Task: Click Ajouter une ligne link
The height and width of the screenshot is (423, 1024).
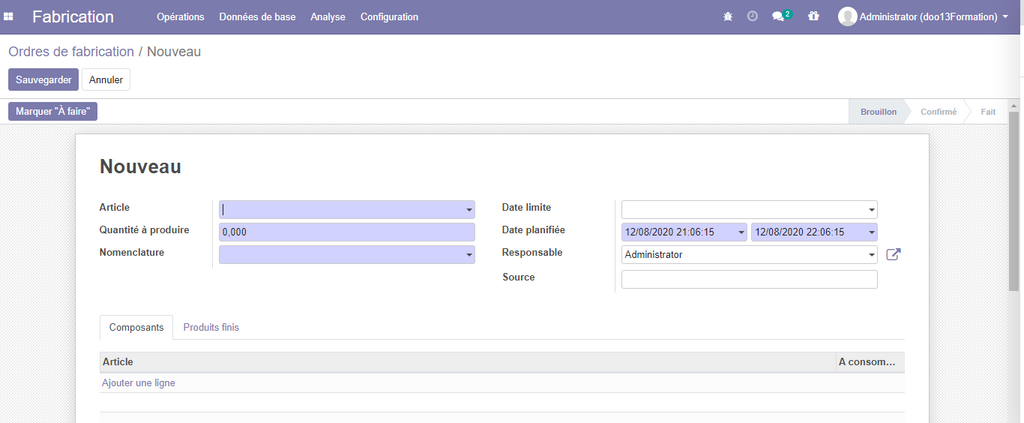Action: pos(139,383)
